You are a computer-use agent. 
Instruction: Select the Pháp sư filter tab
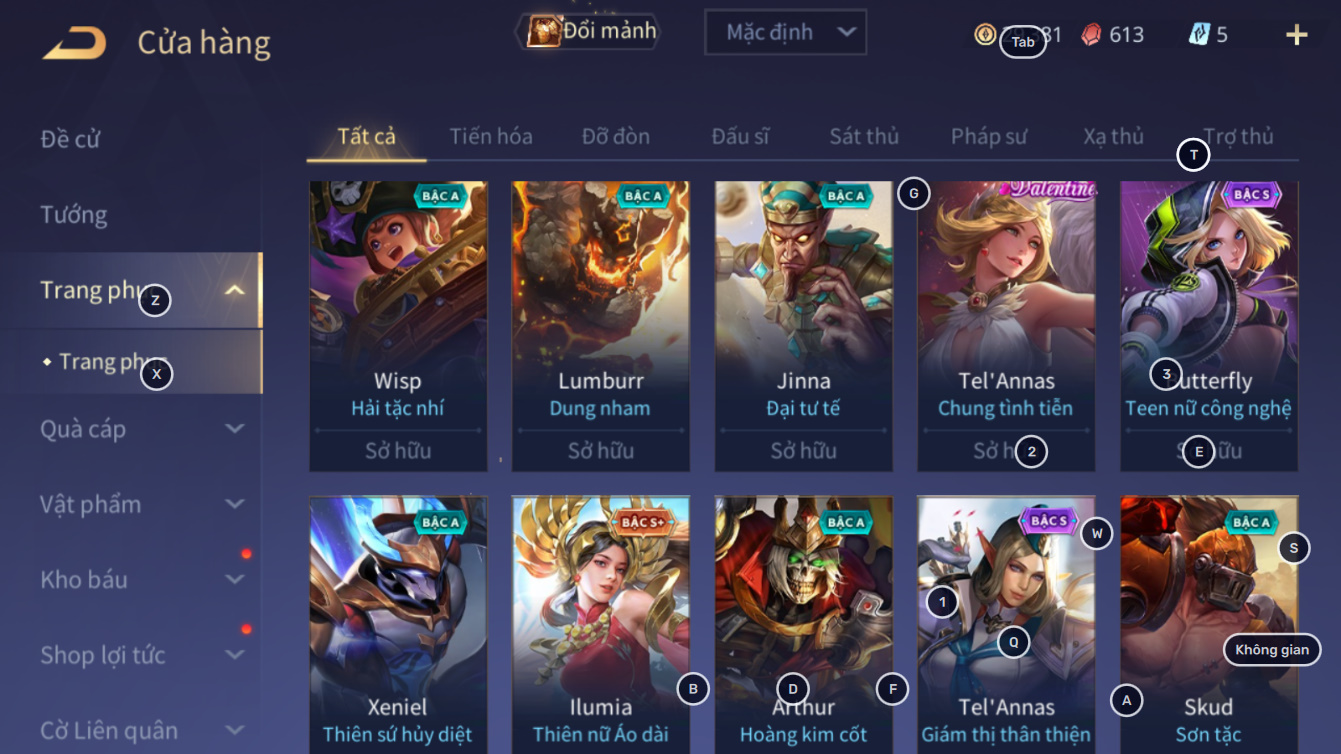click(989, 136)
